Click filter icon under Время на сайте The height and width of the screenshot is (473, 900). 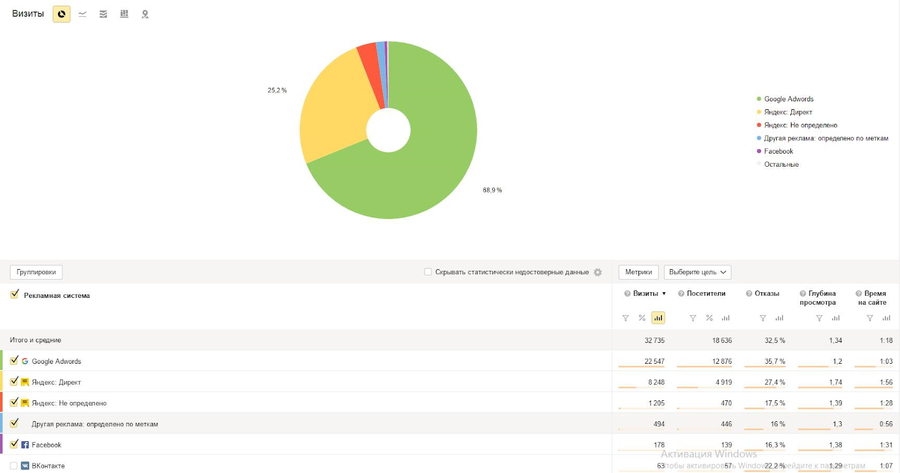870,318
